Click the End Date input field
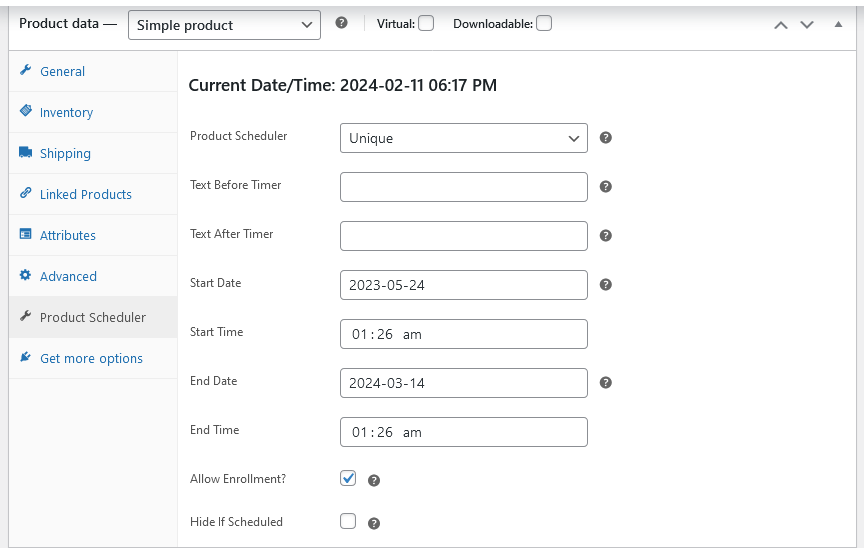The image size is (864, 548). 464,383
